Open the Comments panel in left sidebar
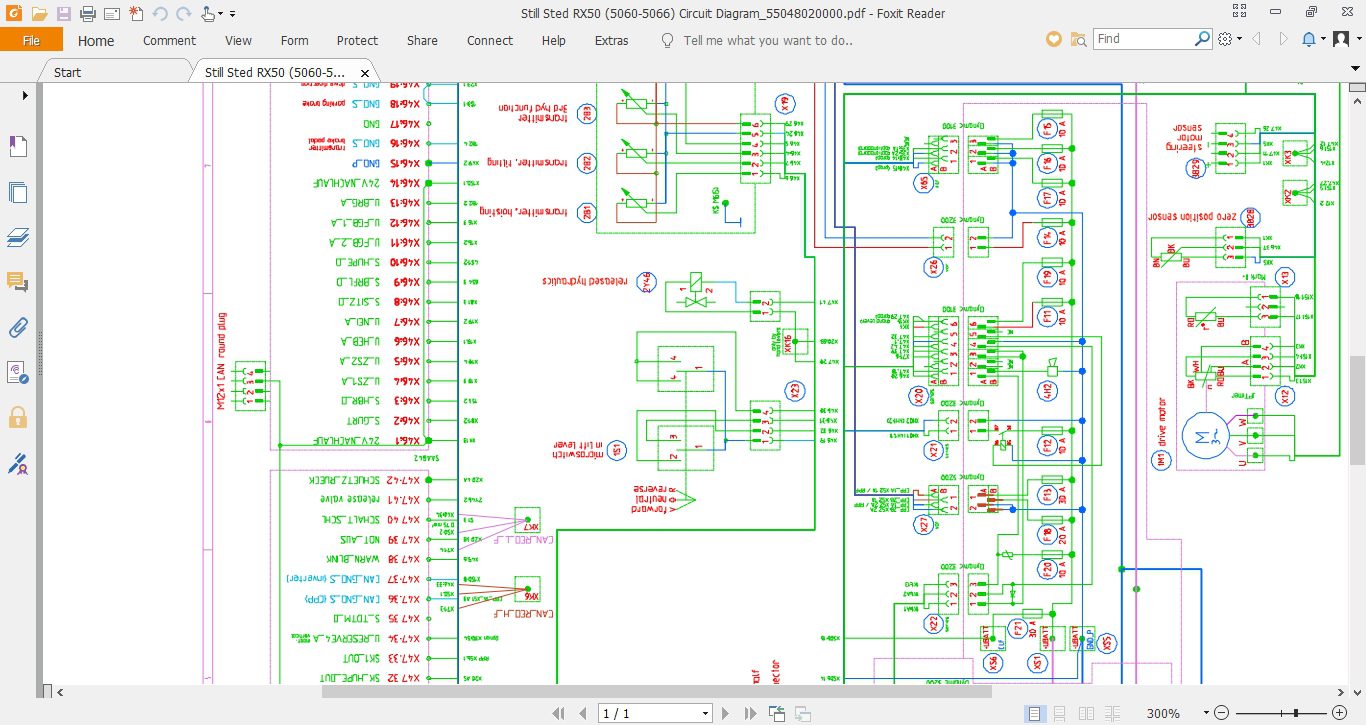 coord(18,282)
